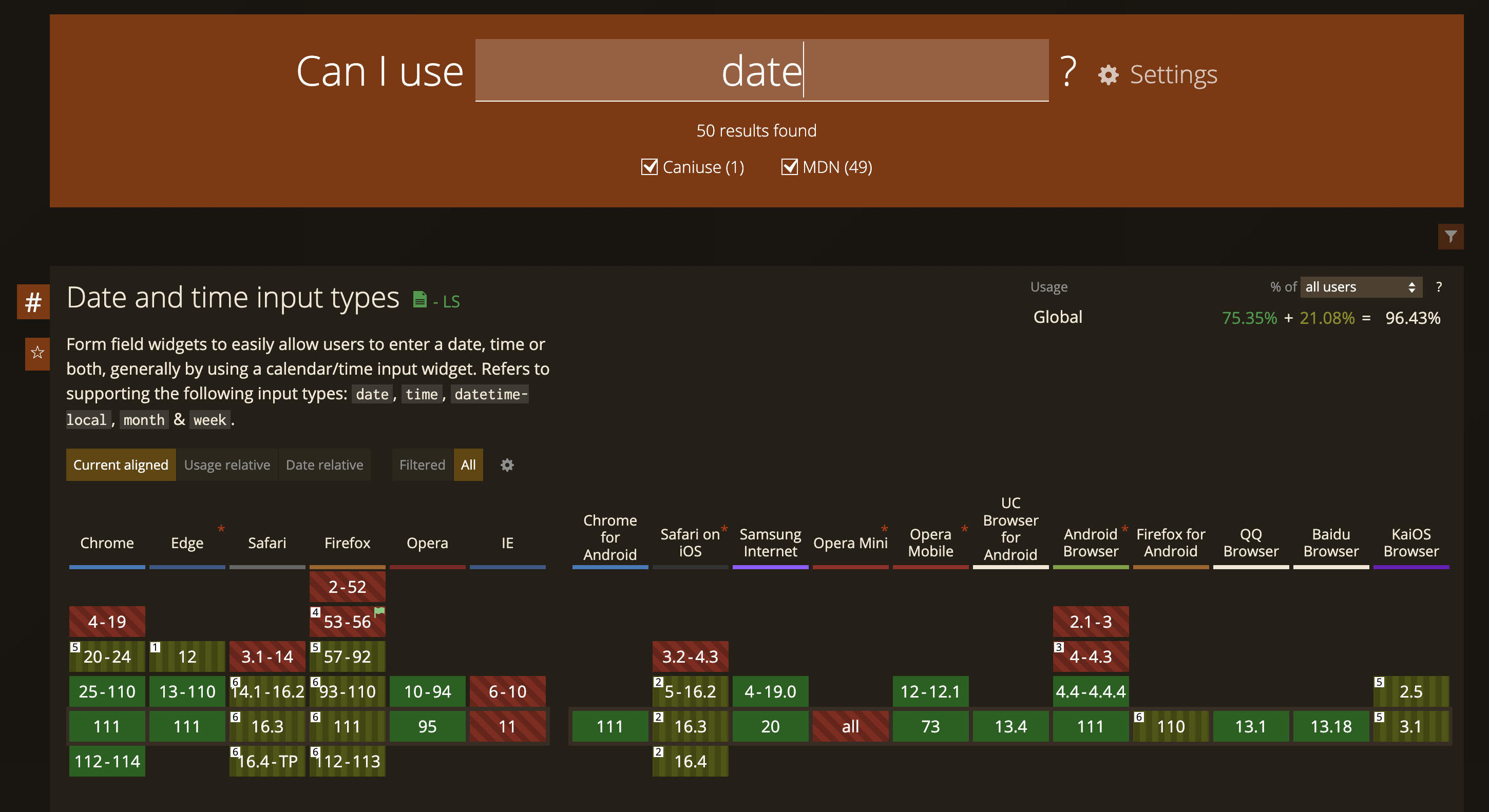Select the All browsers button
Screen dimensions: 1489x812
pos(468,465)
